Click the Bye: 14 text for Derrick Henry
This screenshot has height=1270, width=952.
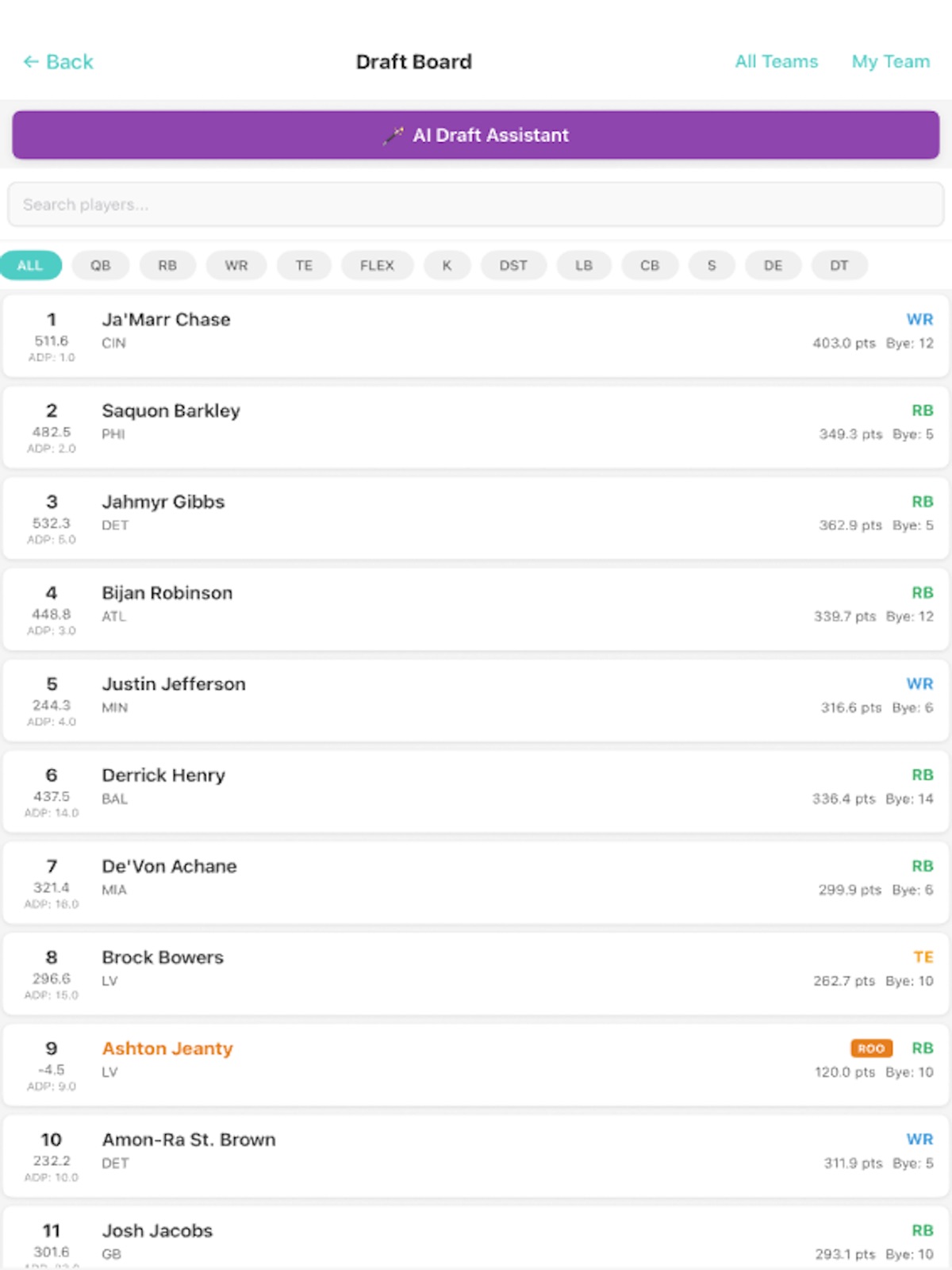pos(909,799)
